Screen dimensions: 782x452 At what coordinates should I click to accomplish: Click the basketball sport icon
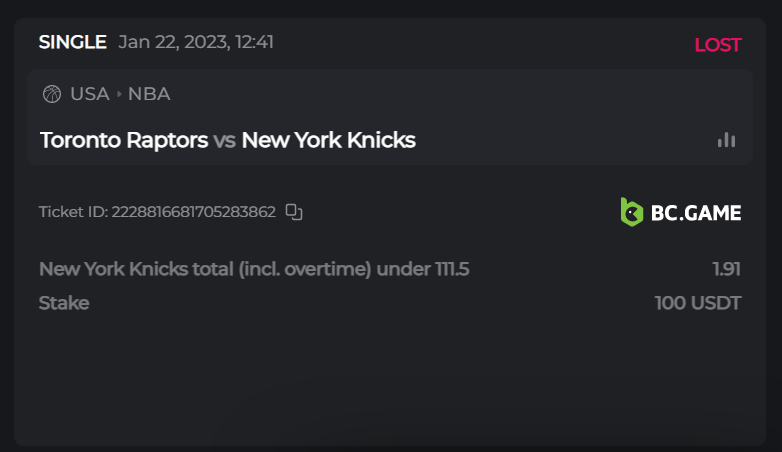click(x=52, y=94)
